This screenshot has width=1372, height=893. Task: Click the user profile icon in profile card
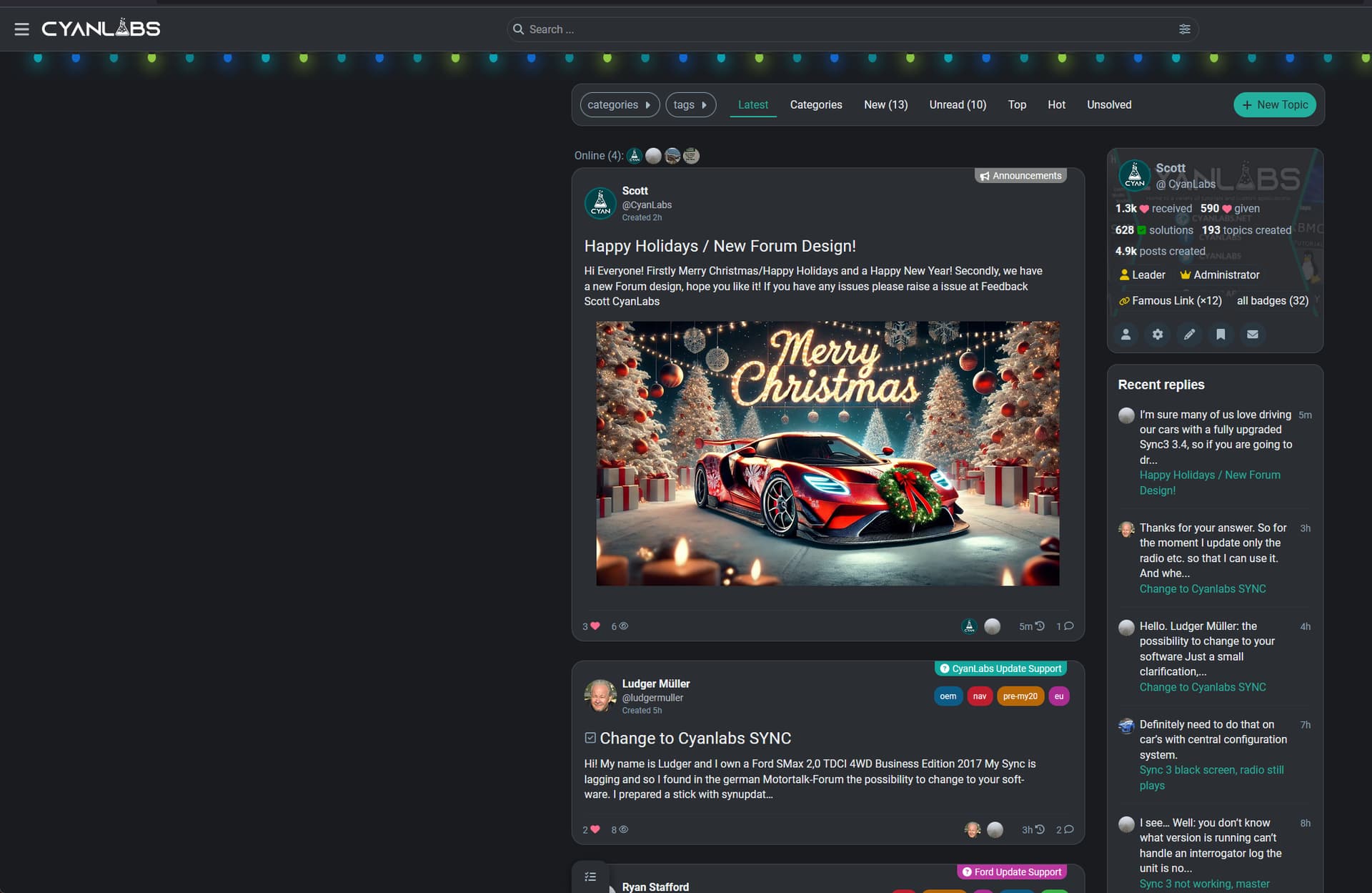tap(1125, 335)
